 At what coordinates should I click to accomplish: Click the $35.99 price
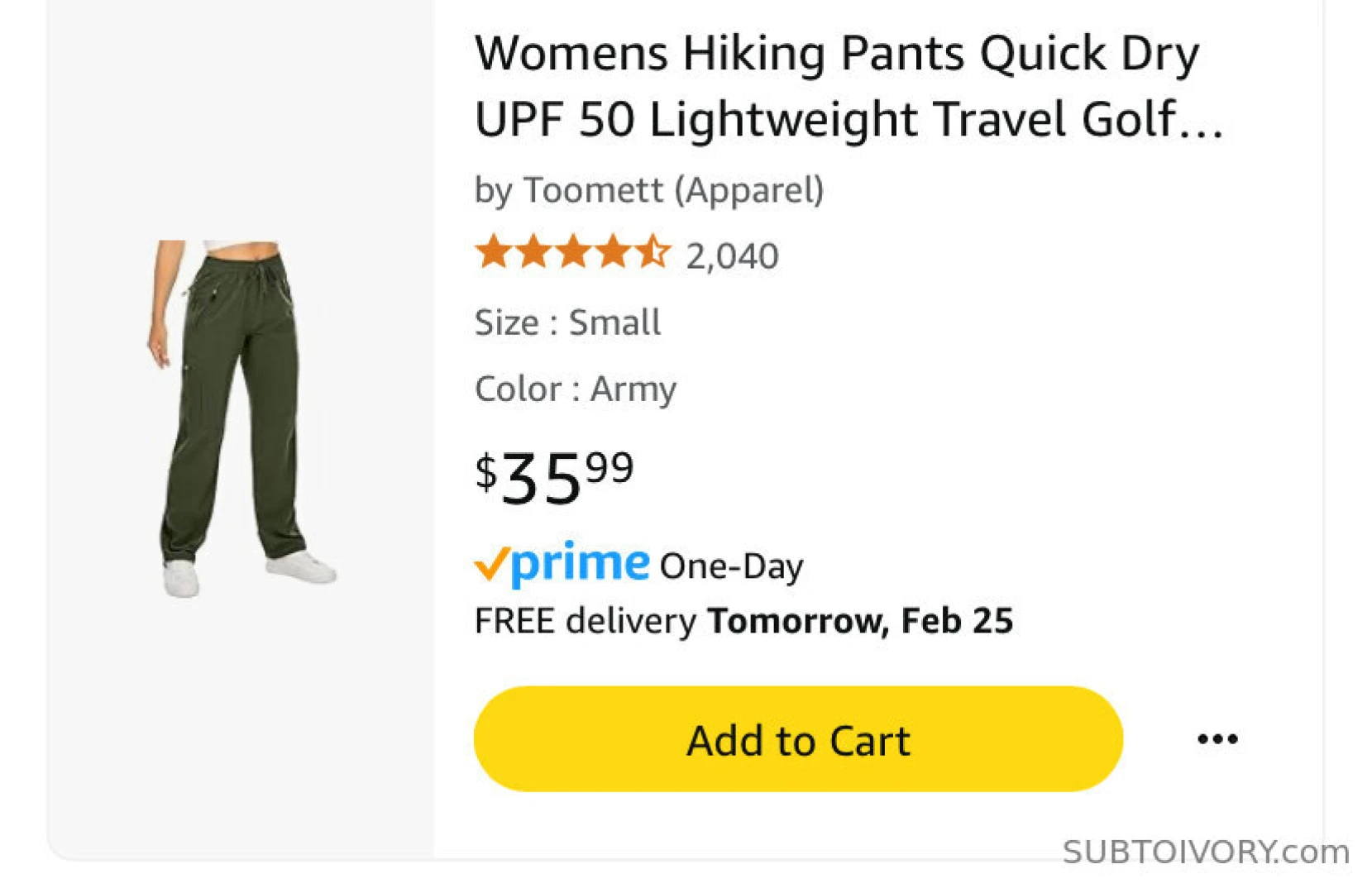[x=554, y=477]
